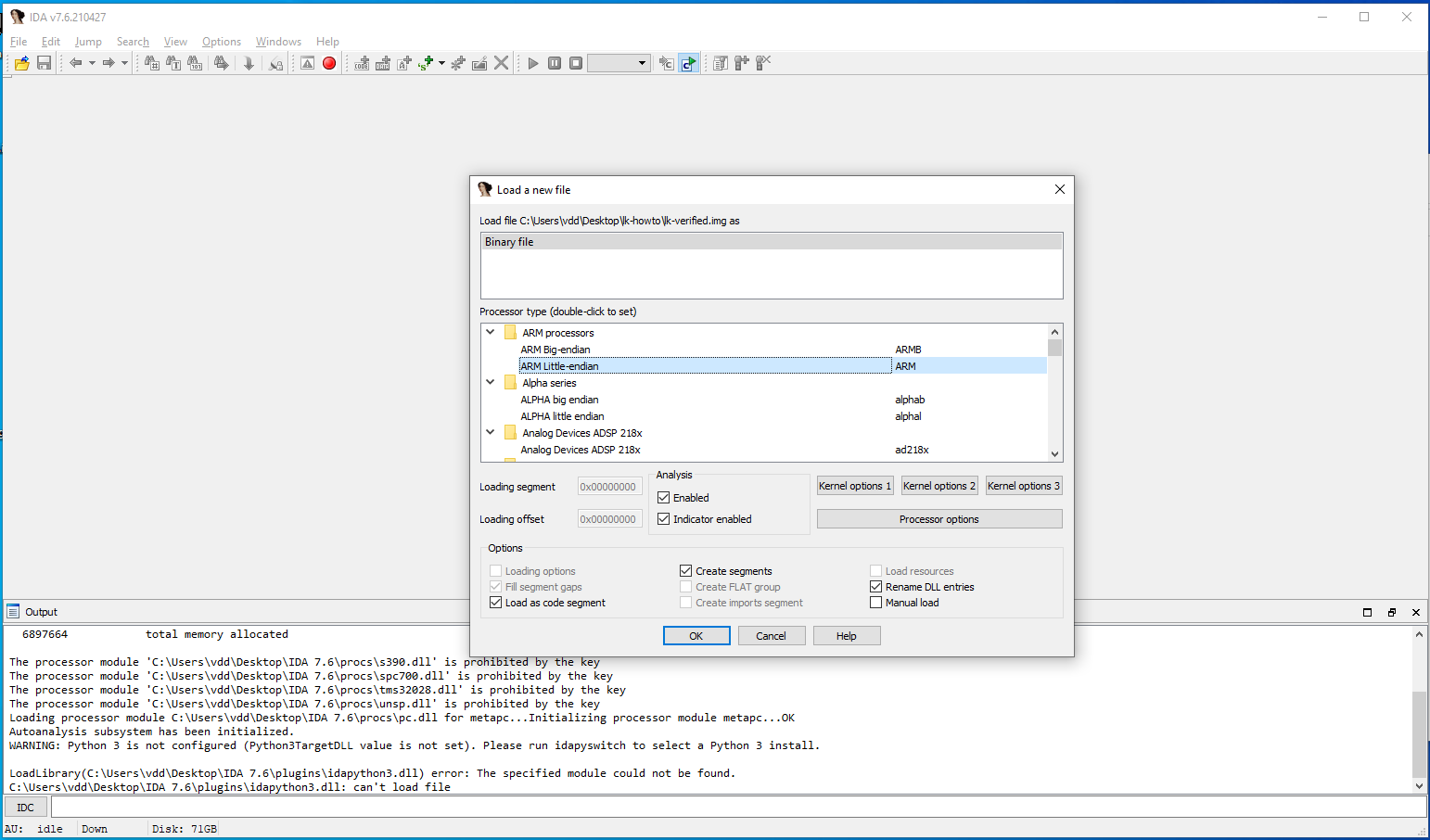
Task: Click the processor list vertical scrollbar
Action: 1054,399
